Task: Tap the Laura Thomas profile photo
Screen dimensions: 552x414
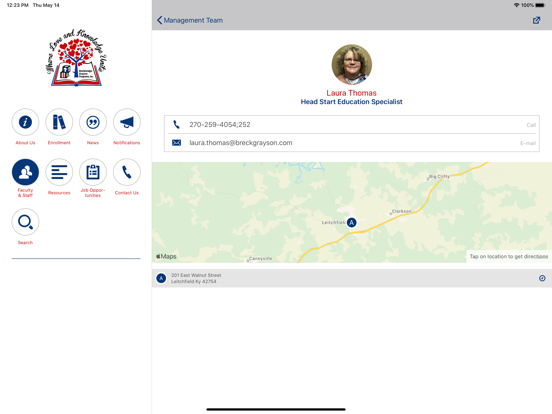Action: [352, 64]
